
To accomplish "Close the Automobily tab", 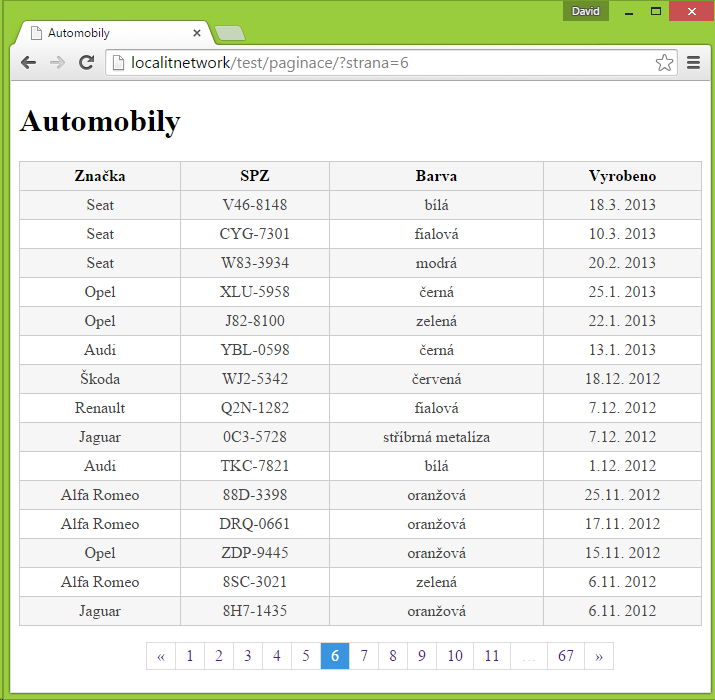I will pyautogui.click(x=197, y=33).
